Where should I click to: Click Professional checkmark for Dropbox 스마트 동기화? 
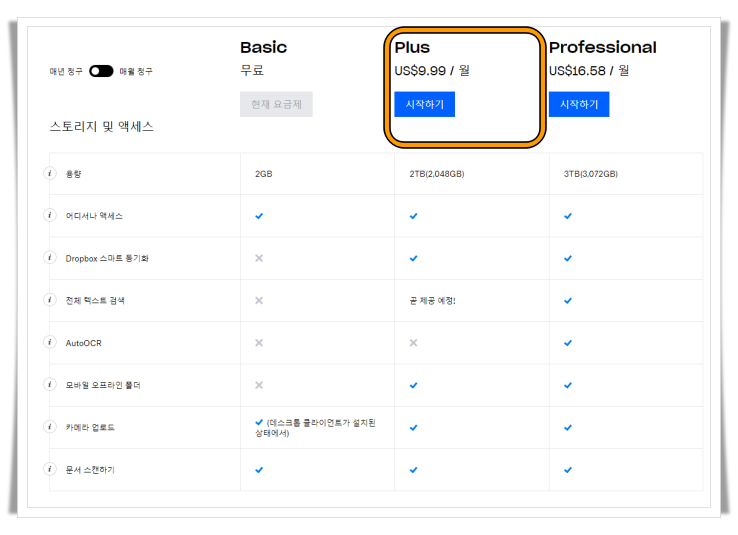[x=568, y=258]
